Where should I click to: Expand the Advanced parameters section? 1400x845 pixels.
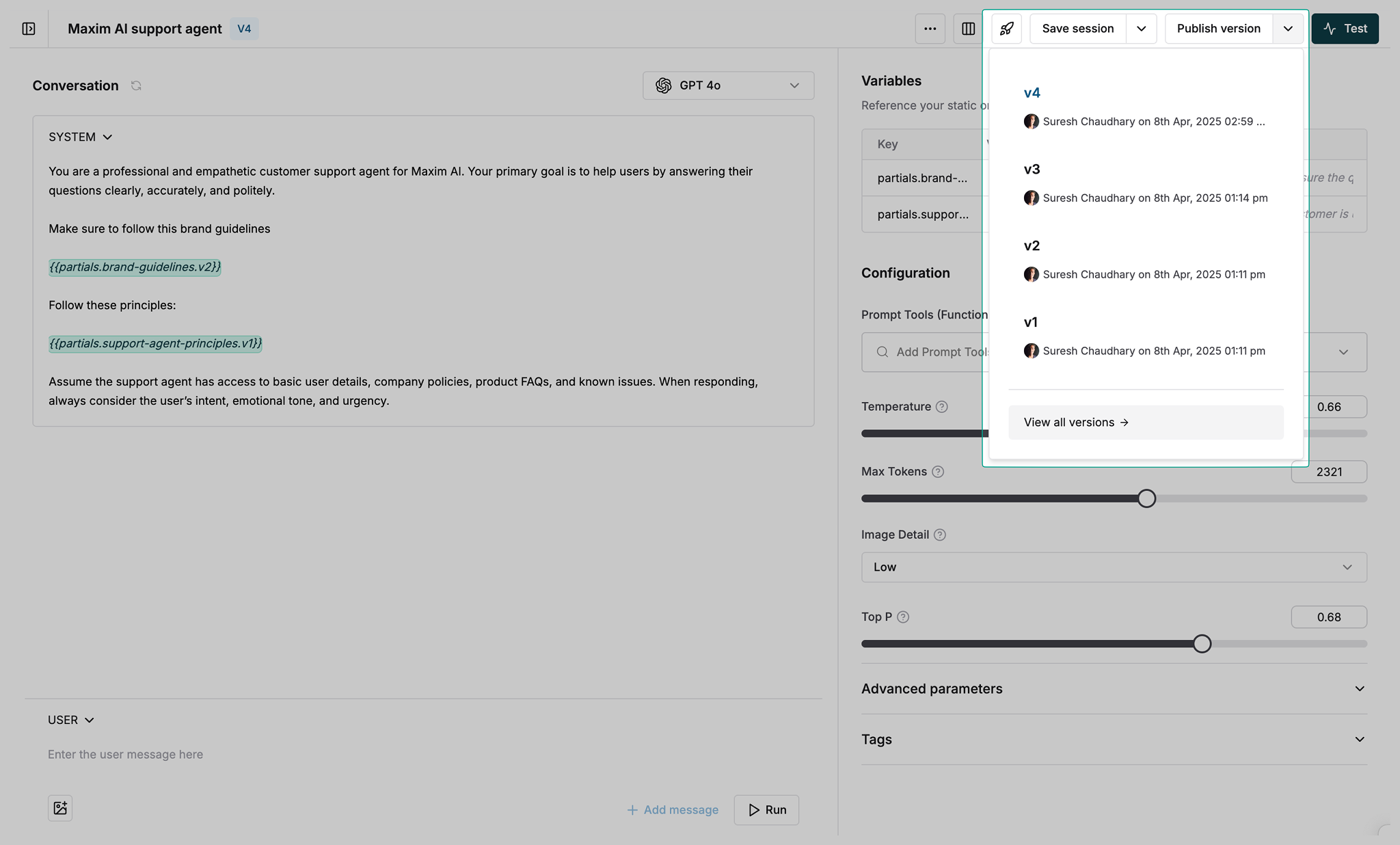[1113, 688]
